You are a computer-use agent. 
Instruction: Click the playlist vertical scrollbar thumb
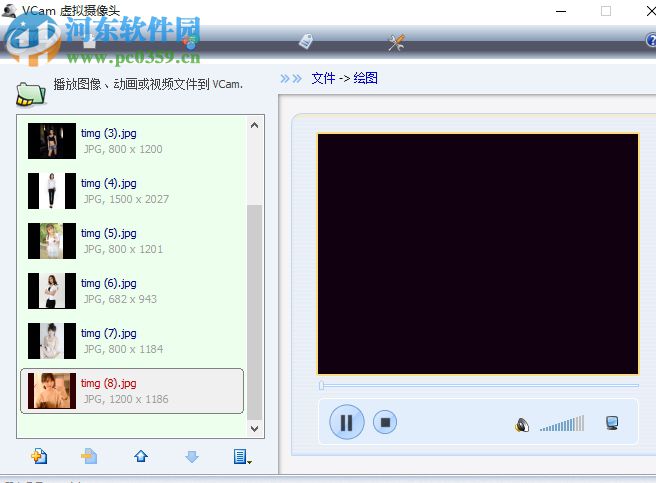(x=254, y=312)
